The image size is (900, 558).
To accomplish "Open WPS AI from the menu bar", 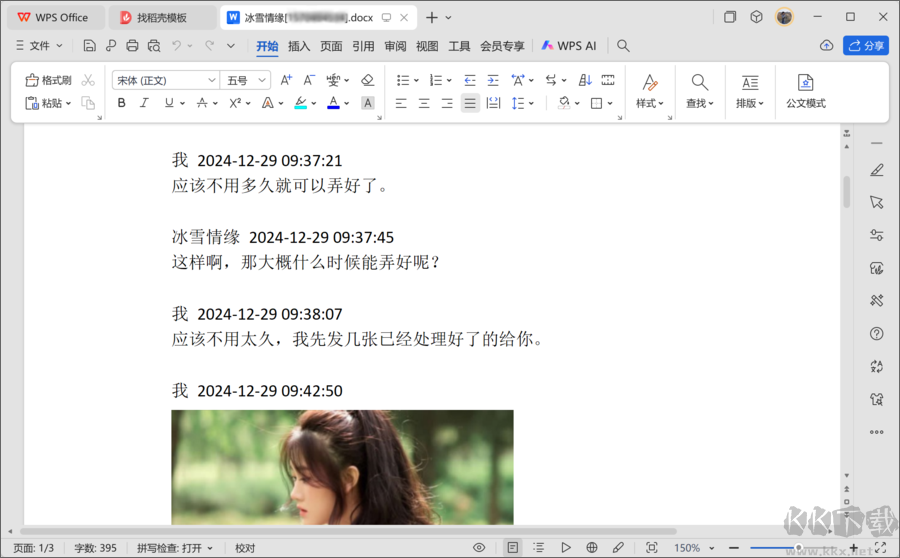I will [x=569, y=46].
